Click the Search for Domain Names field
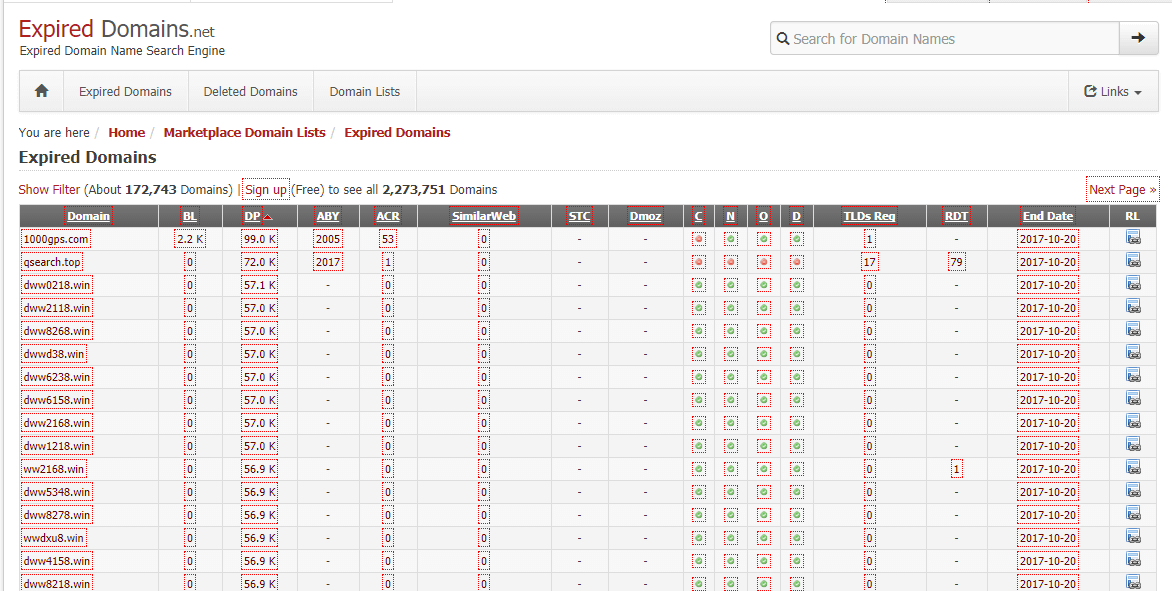The width and height of the screenshot is (1172, 591). pyautogui.click(x=945, y=38)
